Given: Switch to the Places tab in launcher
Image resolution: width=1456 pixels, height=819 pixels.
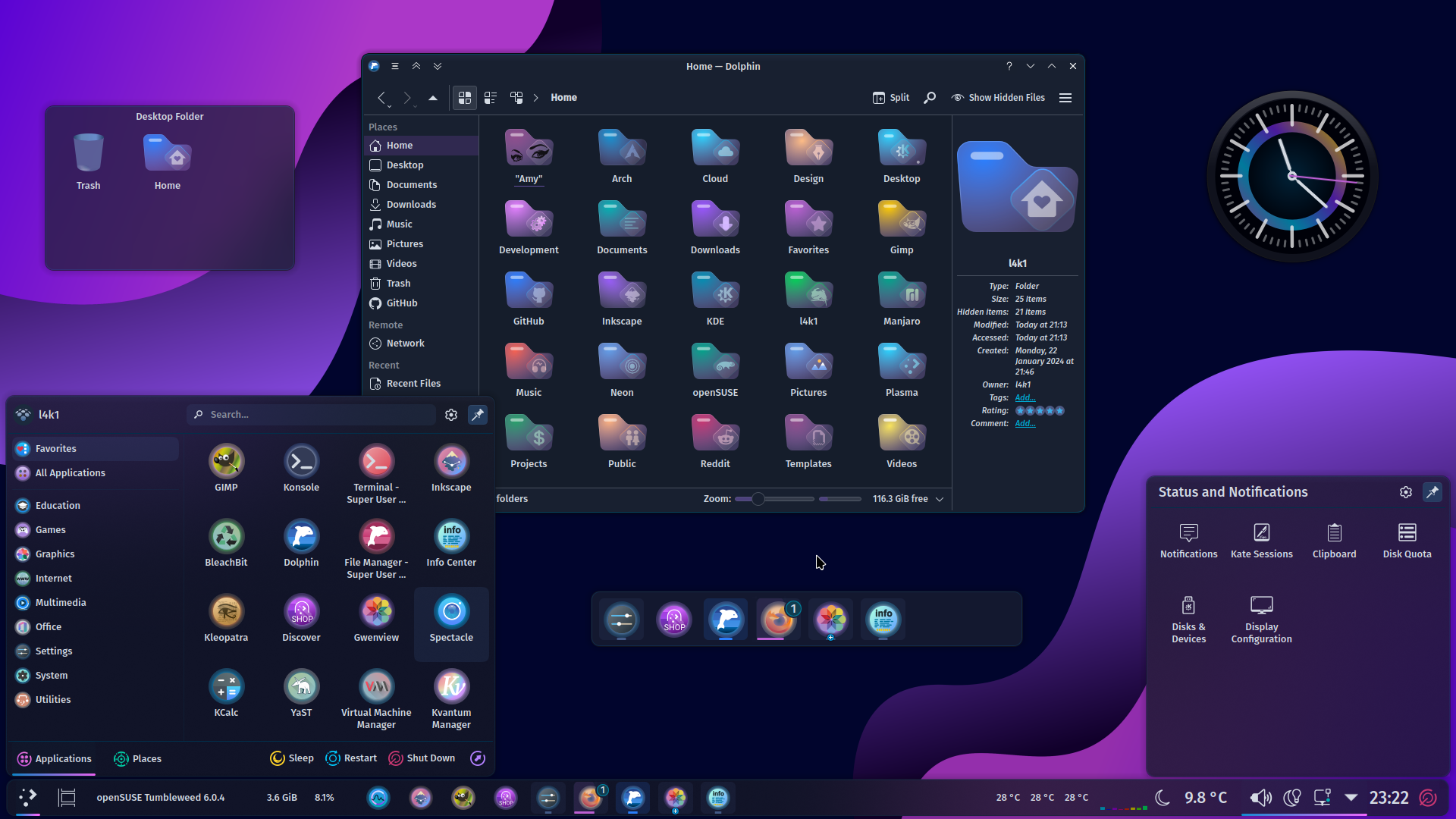Looking at the screenshot, I should [137, 759].
